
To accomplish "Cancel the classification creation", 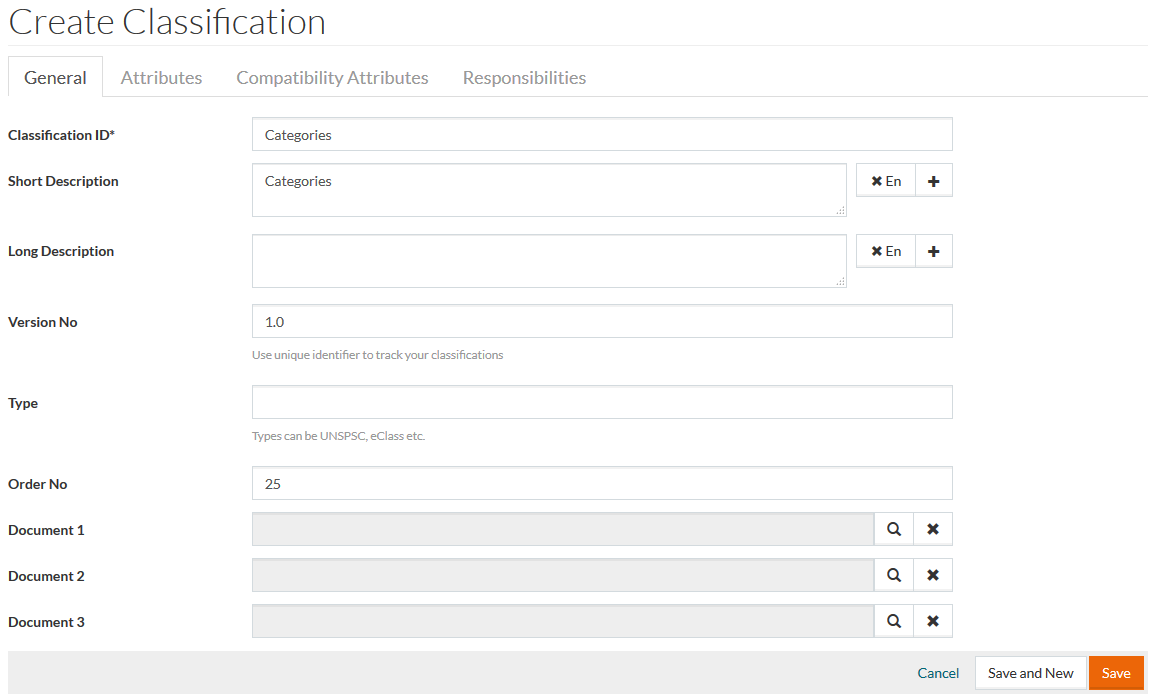I will (938, 673).
